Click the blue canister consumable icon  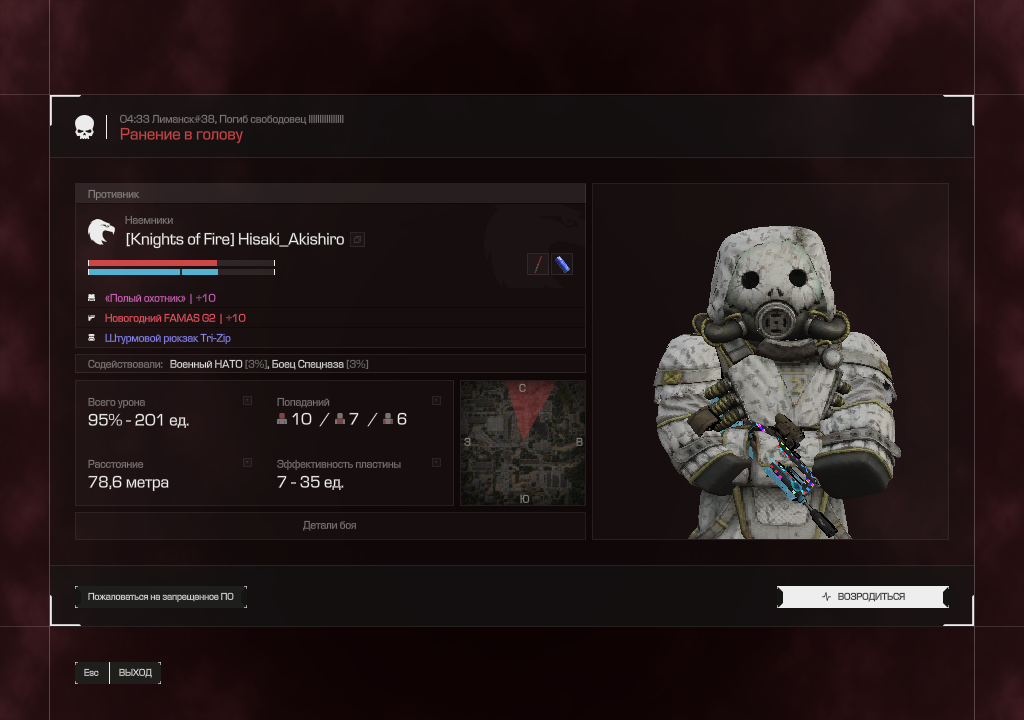[562, 264]
